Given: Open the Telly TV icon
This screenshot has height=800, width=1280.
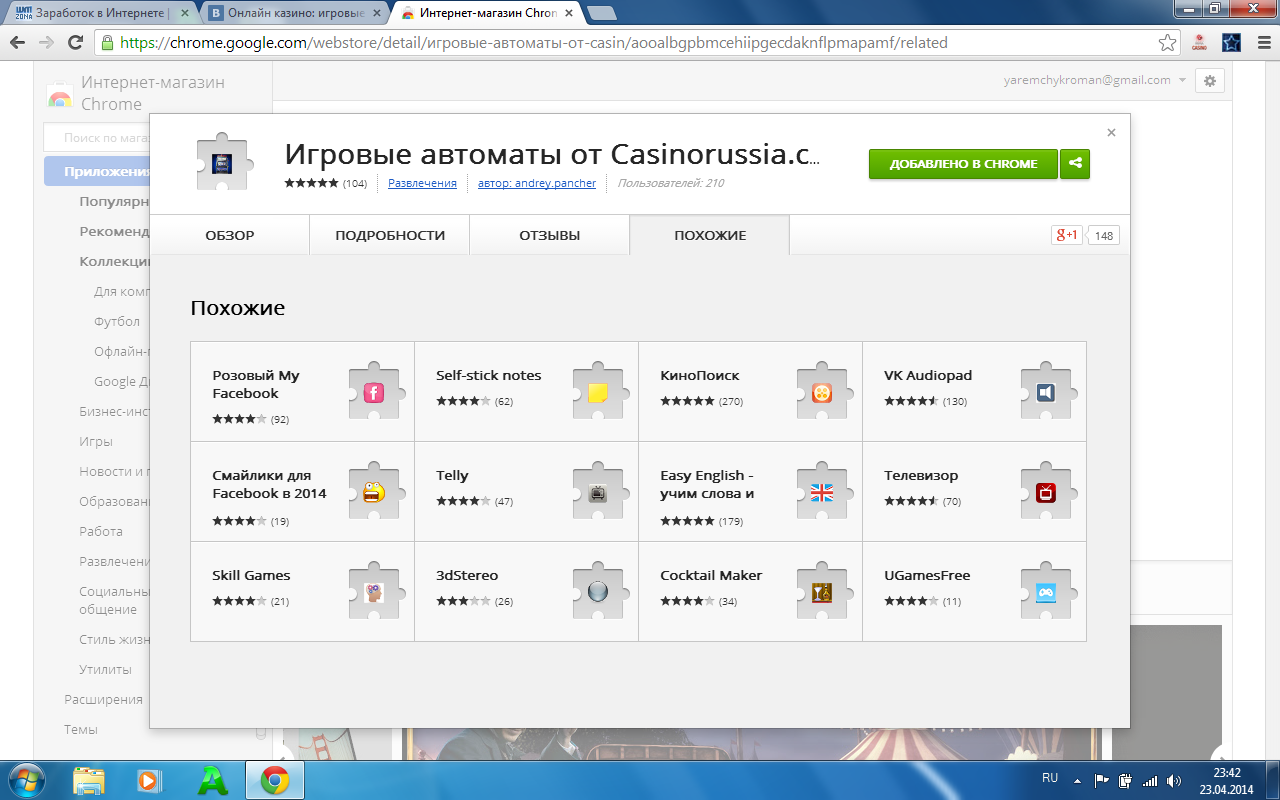Looking at the screenshot, I should coord(598,492).
